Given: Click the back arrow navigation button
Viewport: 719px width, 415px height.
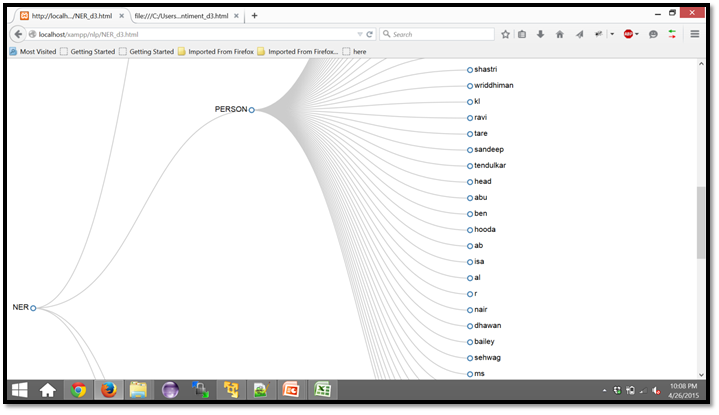Looking at the screenshot, I should pyautogui.click(x=18, y=34).
